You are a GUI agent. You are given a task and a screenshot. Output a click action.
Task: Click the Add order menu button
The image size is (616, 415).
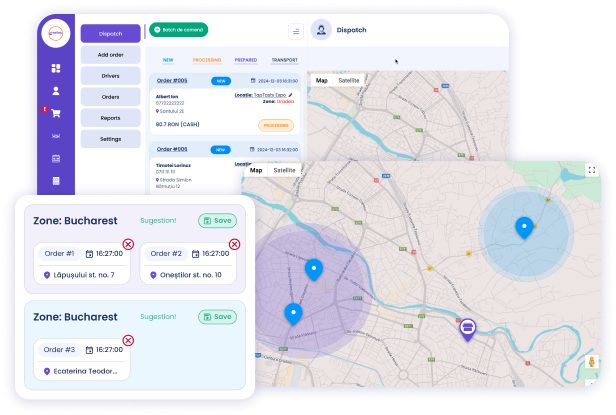pos(110,55)
